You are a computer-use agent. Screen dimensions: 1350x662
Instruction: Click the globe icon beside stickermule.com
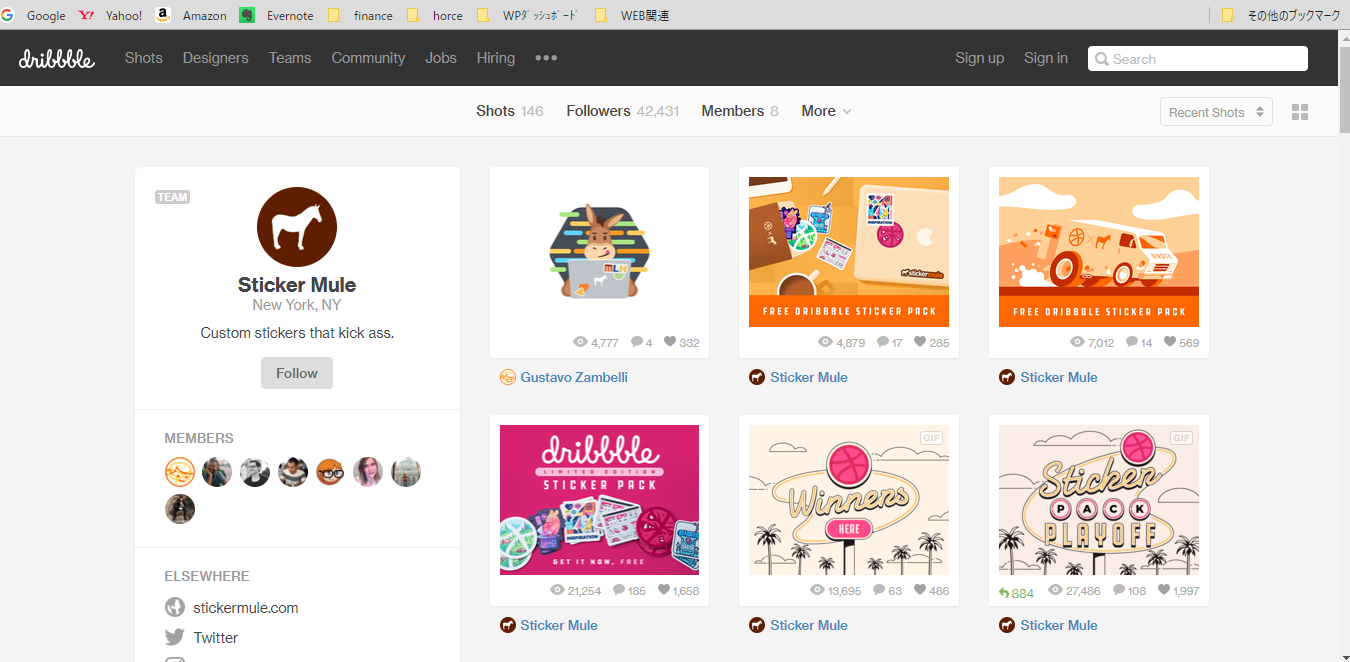175,608
